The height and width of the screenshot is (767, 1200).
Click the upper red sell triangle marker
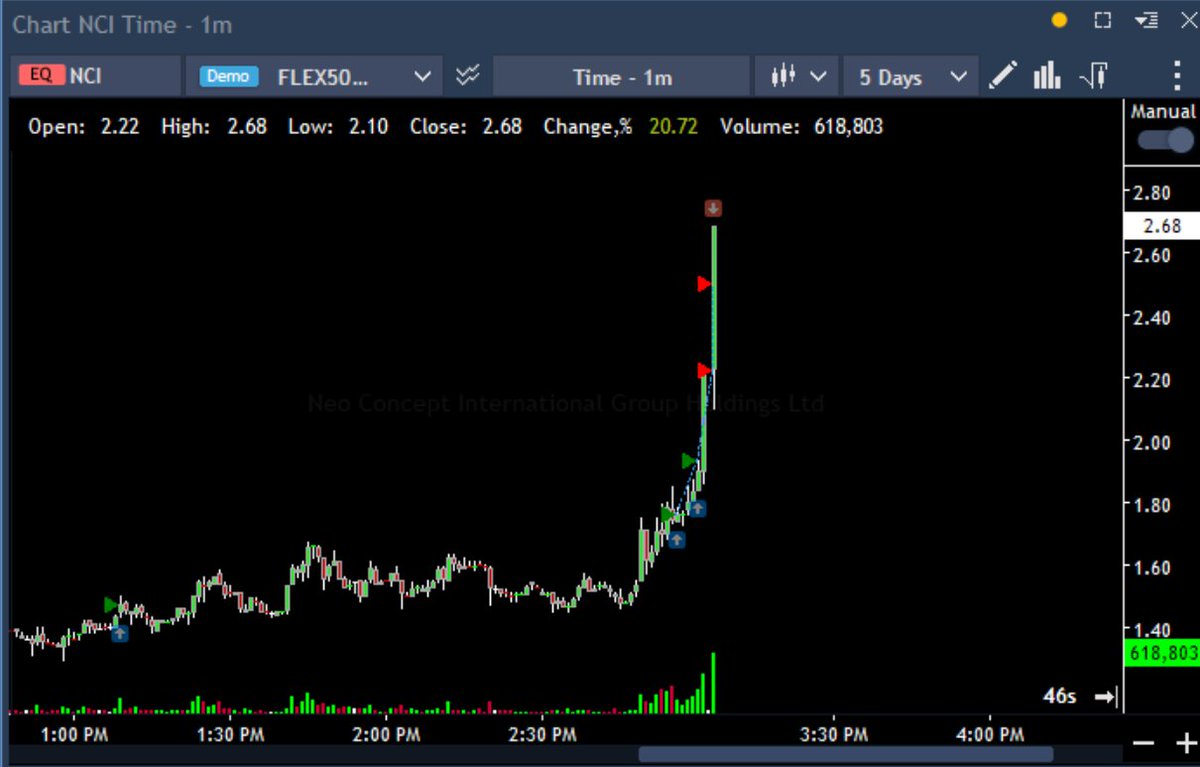[x=704, y=284]
